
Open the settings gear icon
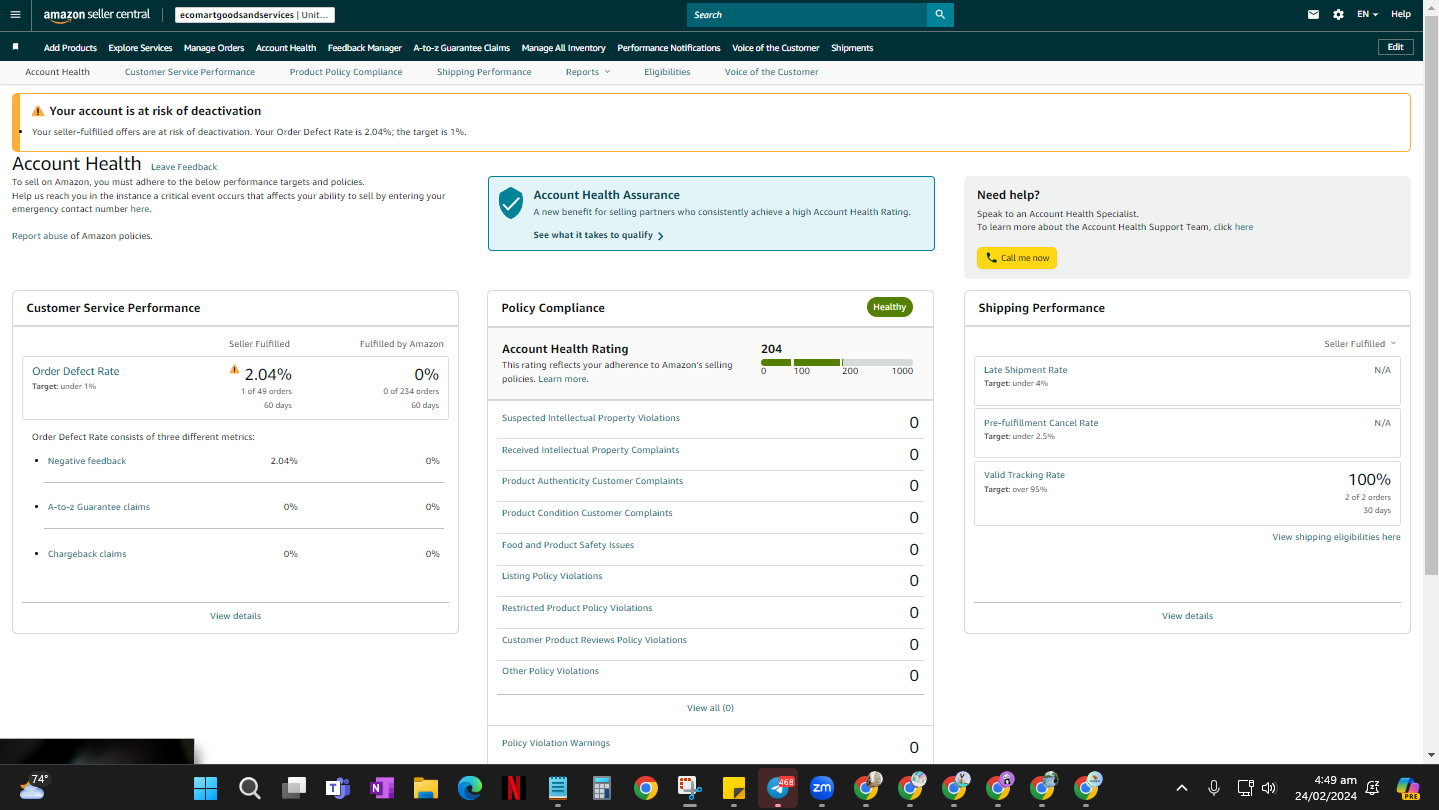coord(1339,15)
